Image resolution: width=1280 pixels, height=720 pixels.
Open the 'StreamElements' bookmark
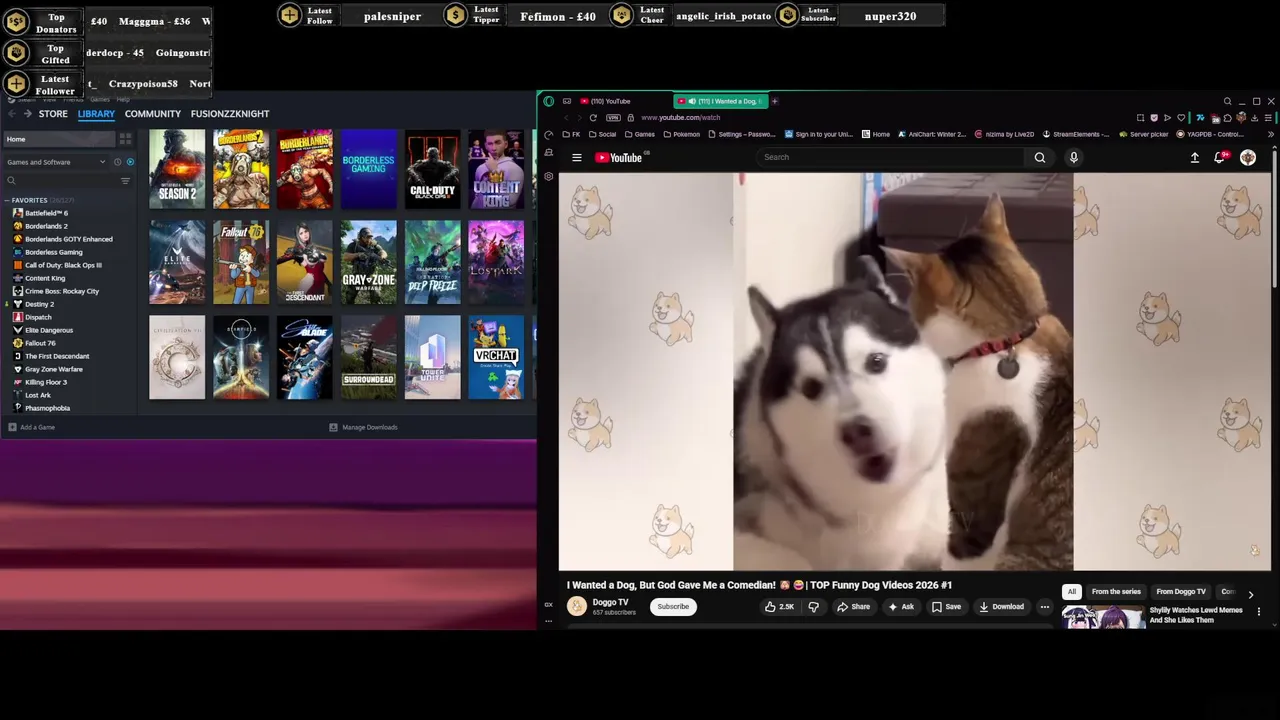point(1075,134)
